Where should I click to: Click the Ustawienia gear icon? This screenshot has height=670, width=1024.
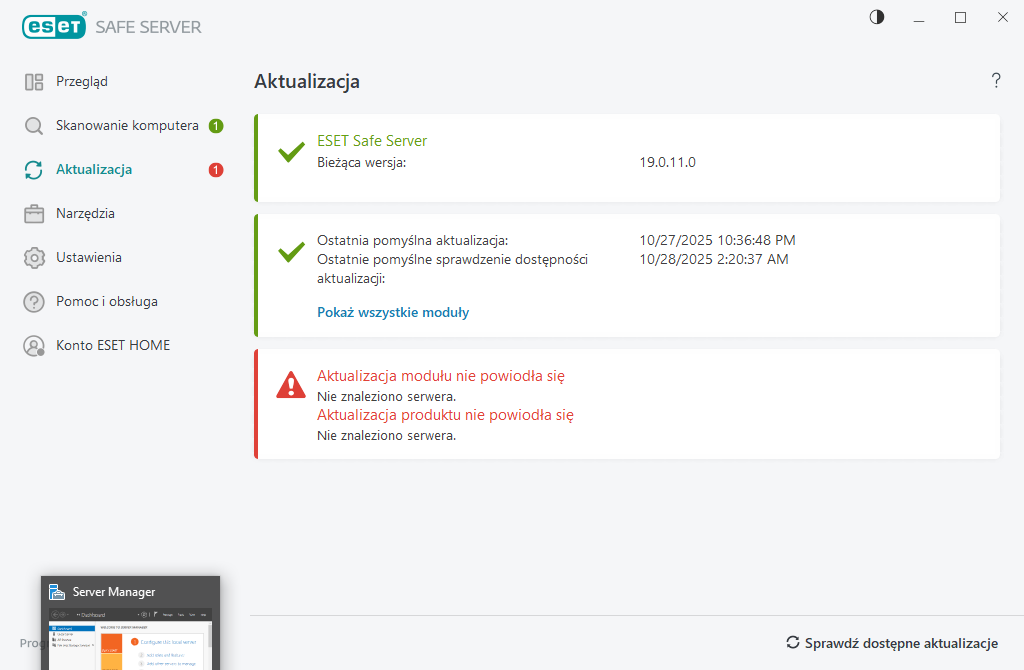[x=34, y=258]
